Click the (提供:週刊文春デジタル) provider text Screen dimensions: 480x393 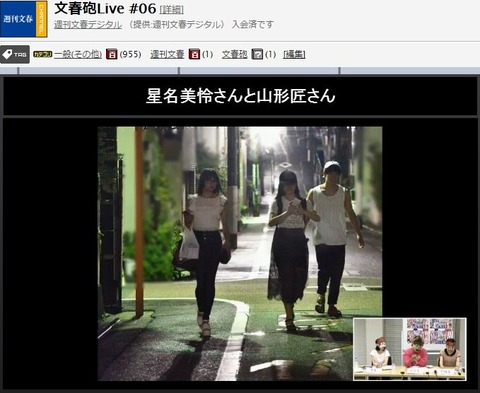tap(177, 25)
